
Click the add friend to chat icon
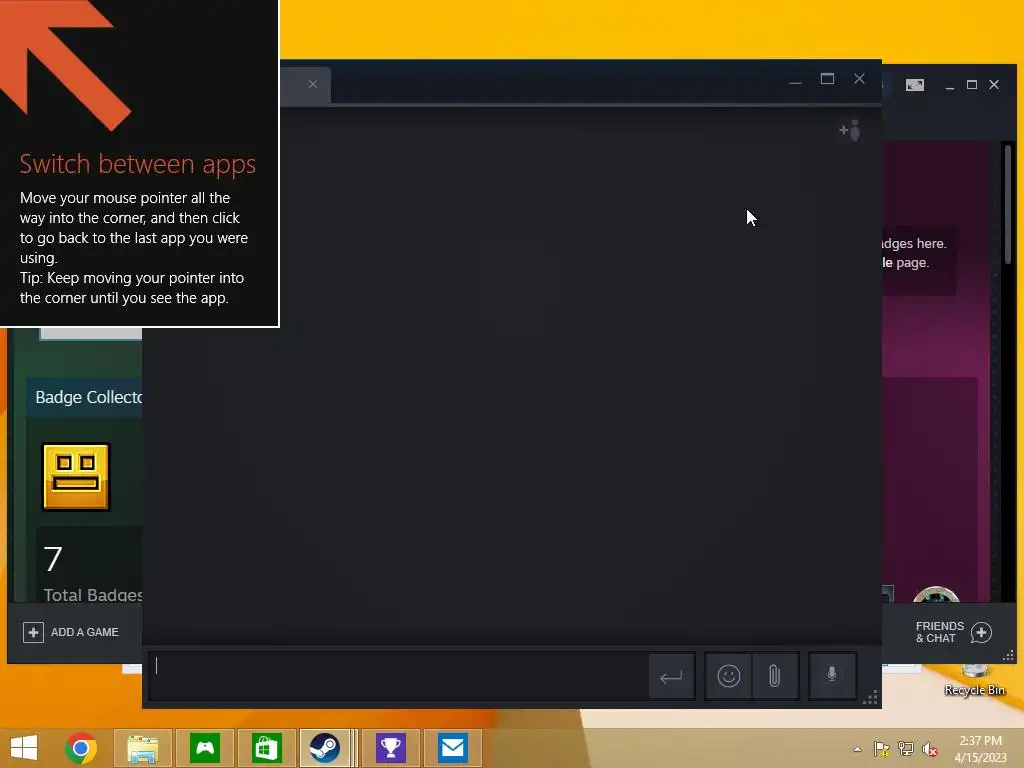(x=850, y=131)
